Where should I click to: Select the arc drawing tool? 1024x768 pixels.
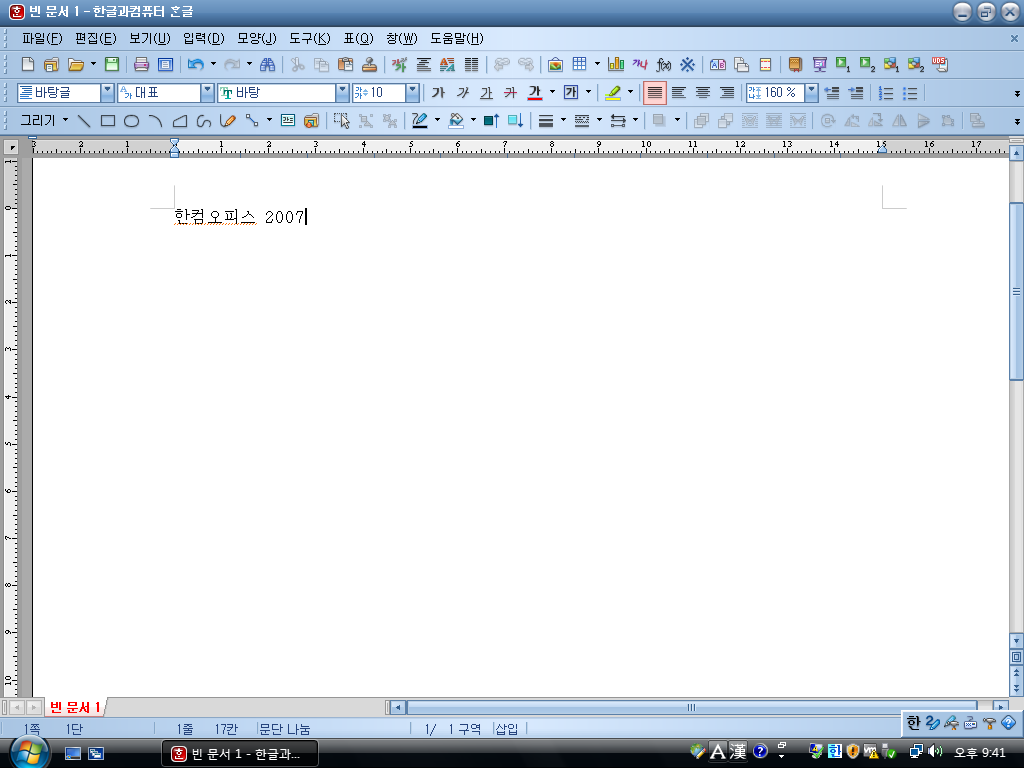click(x=155, y=121)
